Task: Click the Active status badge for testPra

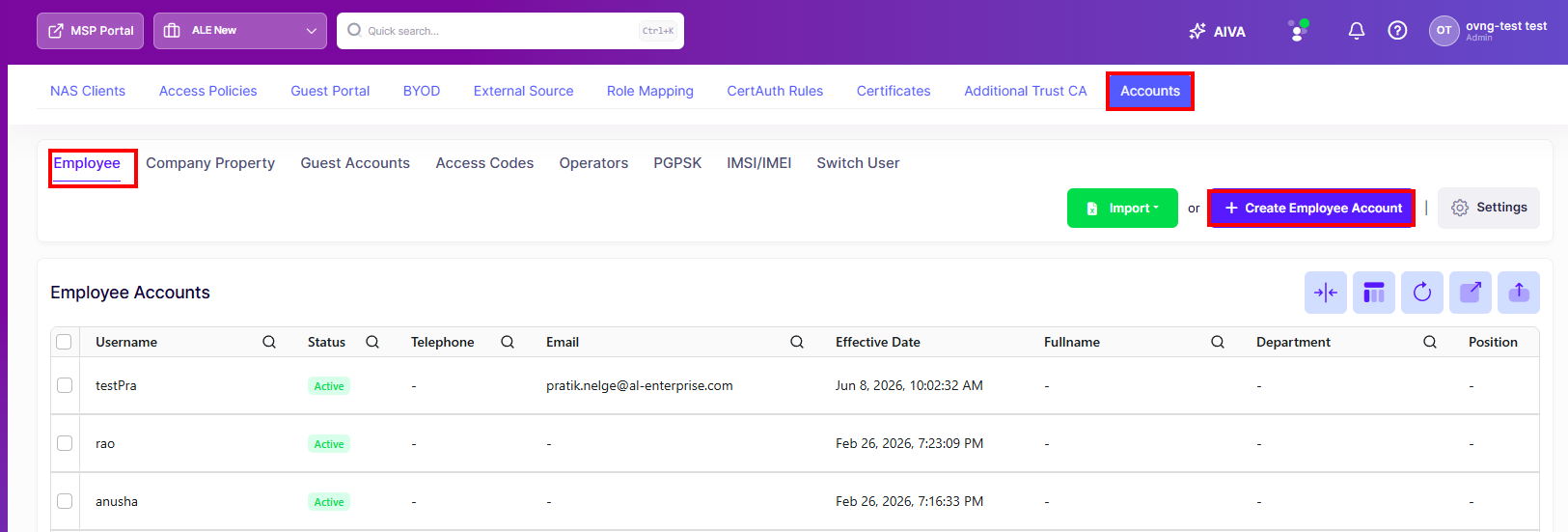Action: pyautogui.click(x=329, y=386)
